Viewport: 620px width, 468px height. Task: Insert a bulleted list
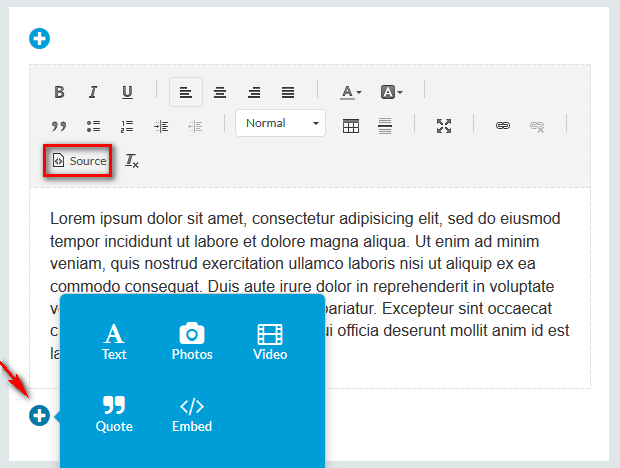click(93, 126)
